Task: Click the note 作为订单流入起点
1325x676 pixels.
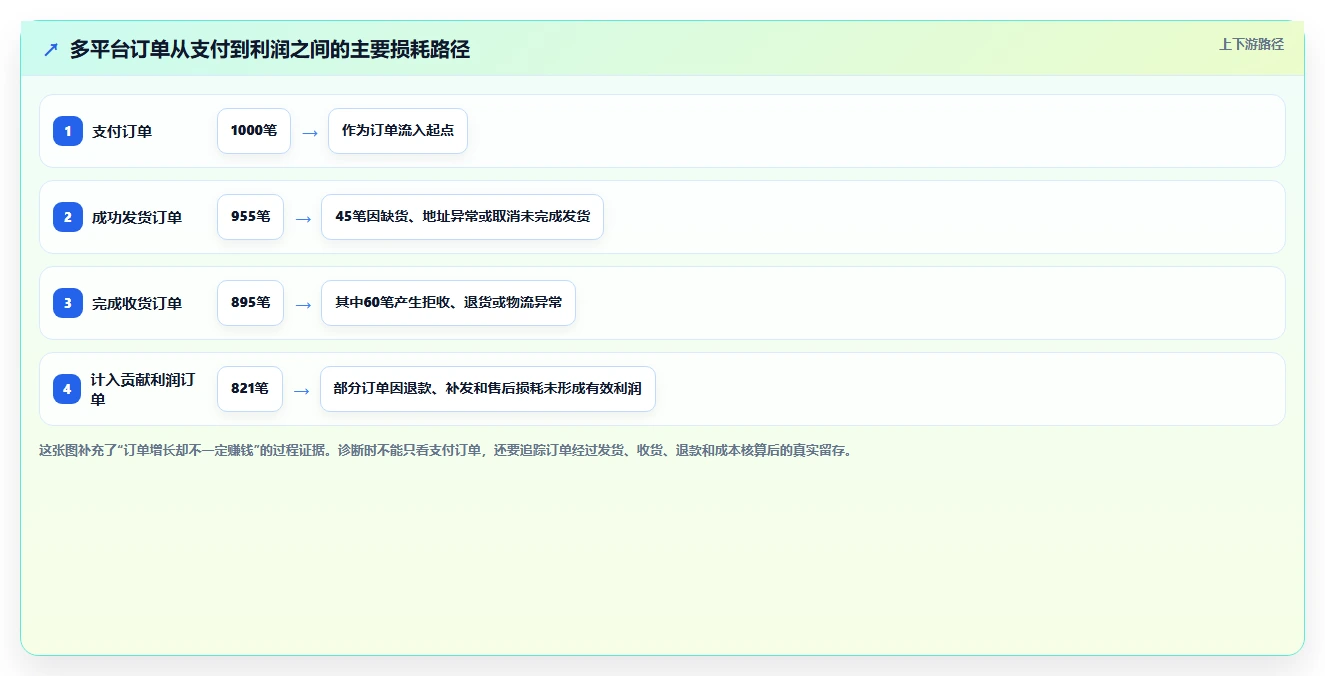Action: click(398, 131)
